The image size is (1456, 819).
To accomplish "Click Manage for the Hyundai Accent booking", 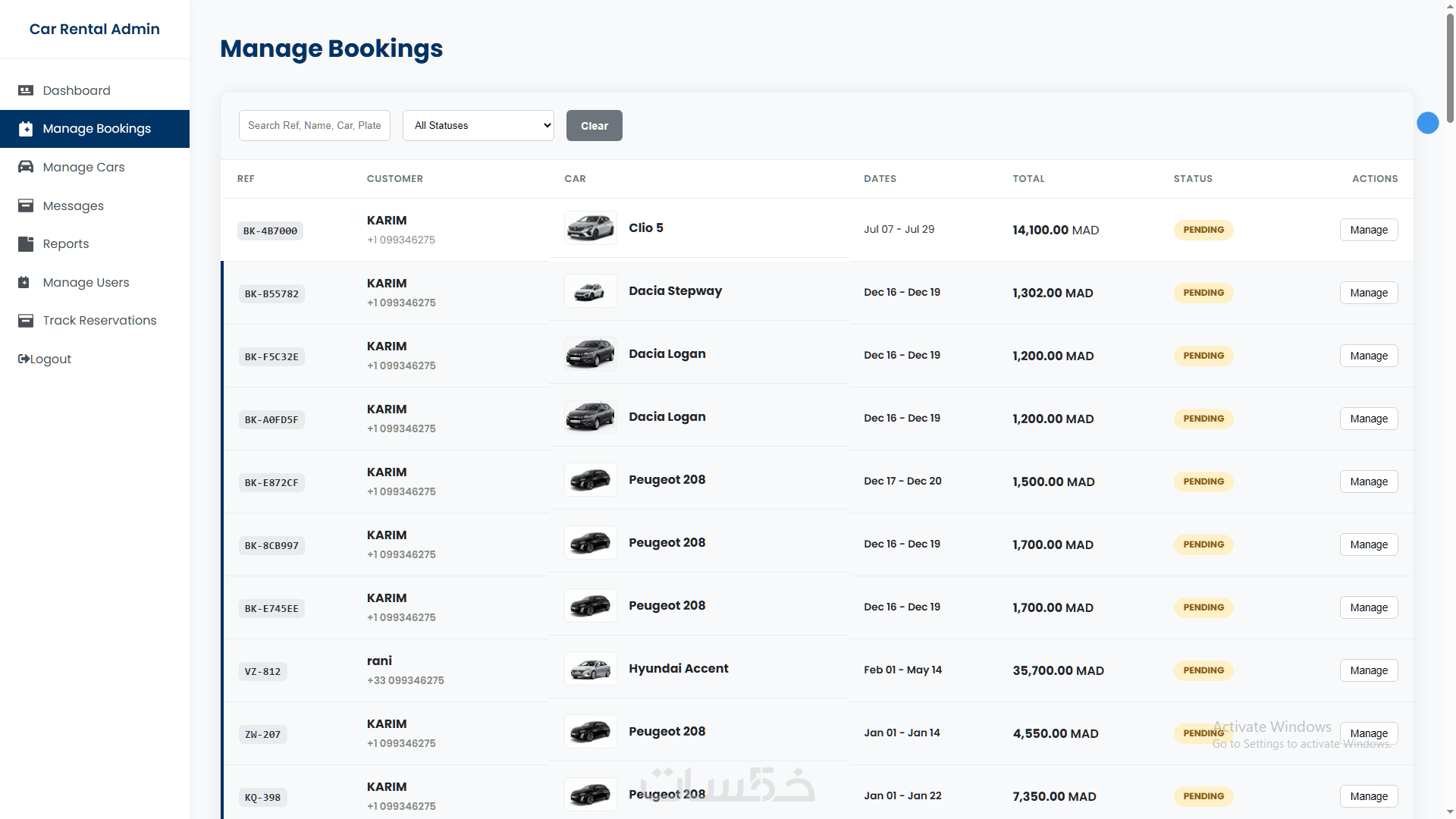I will tap(1368, 670).
